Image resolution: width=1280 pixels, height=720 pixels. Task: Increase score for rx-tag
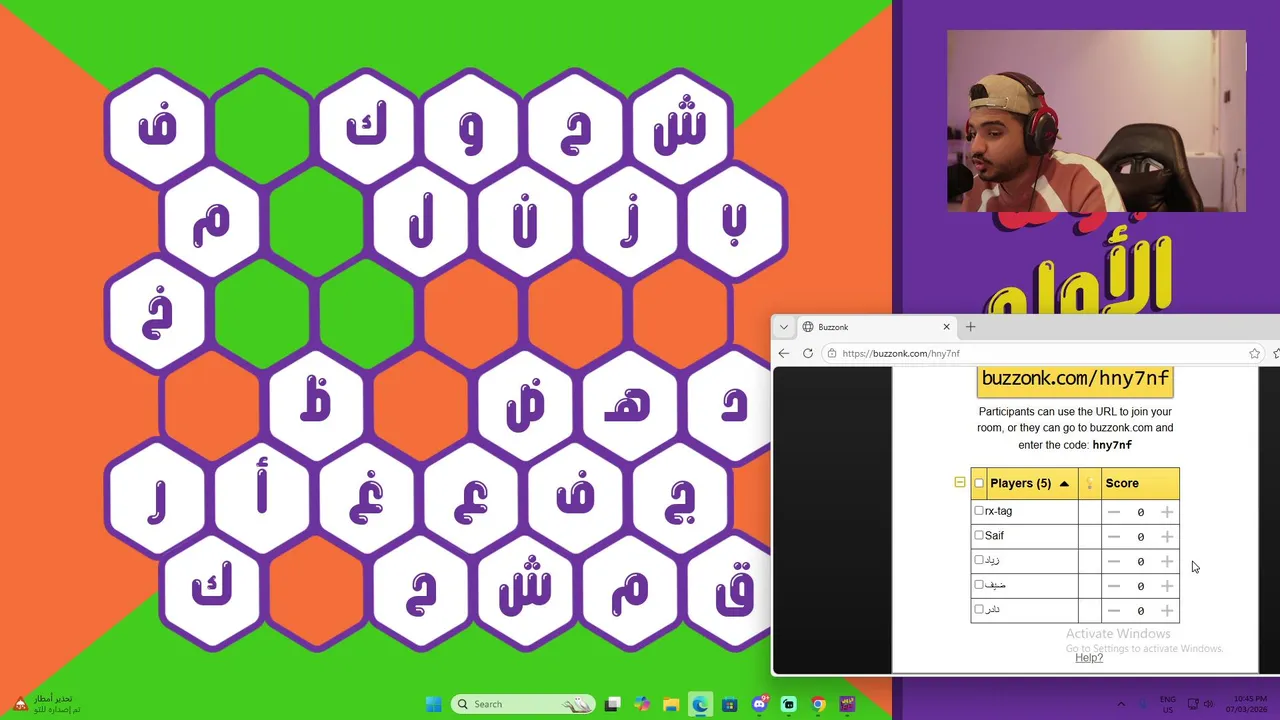coord(1167,512)
